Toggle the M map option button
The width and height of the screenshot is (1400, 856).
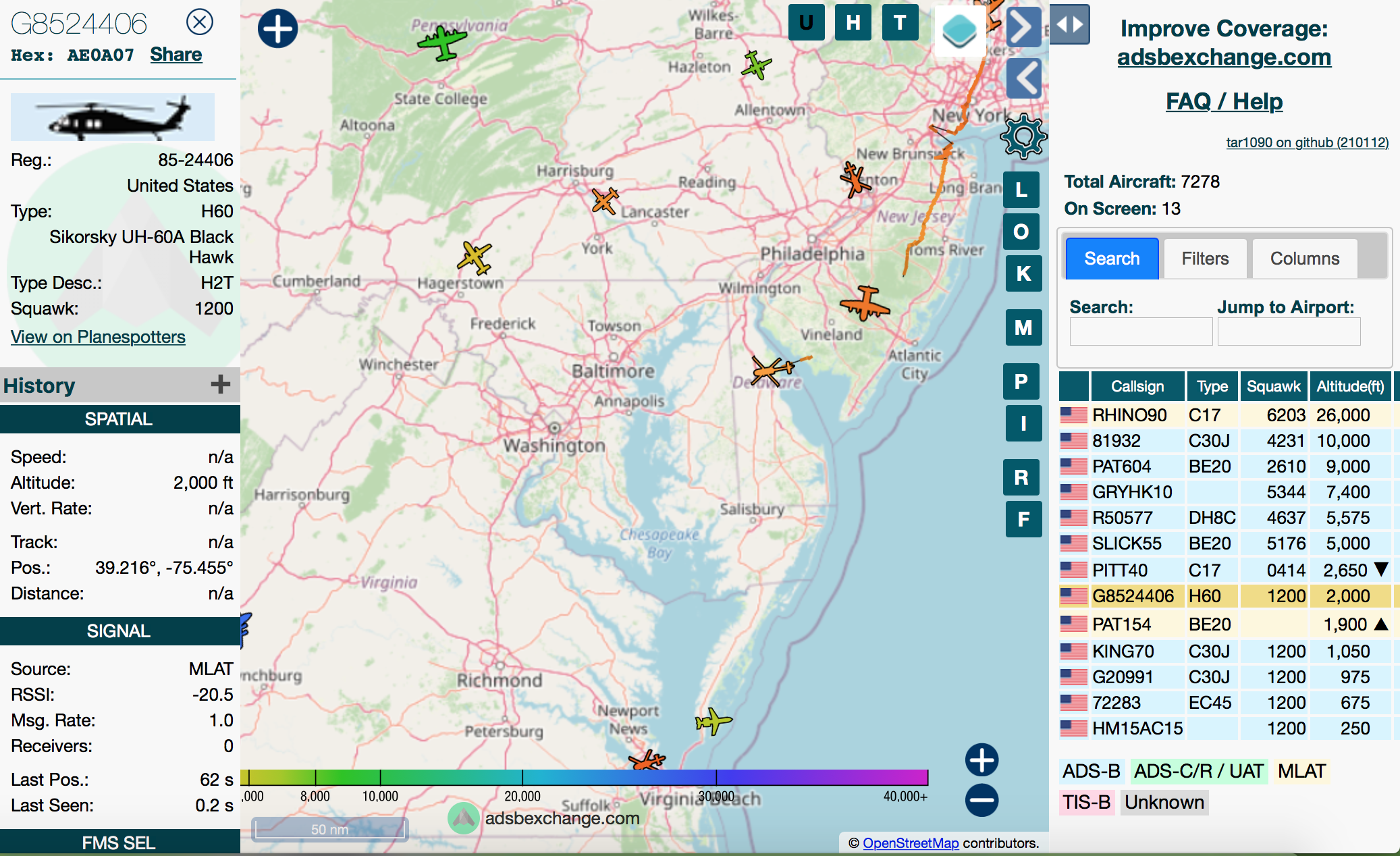tap(1023, 327)
